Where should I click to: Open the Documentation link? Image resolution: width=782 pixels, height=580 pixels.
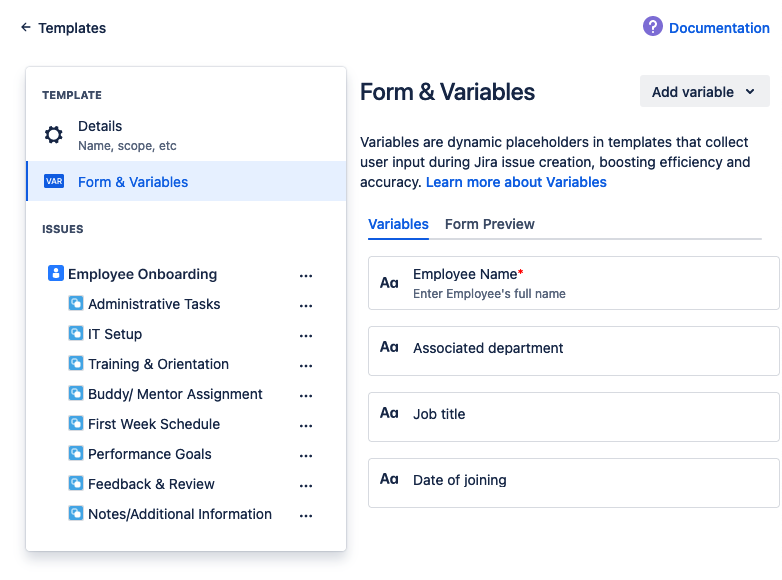tap(718, 28)
